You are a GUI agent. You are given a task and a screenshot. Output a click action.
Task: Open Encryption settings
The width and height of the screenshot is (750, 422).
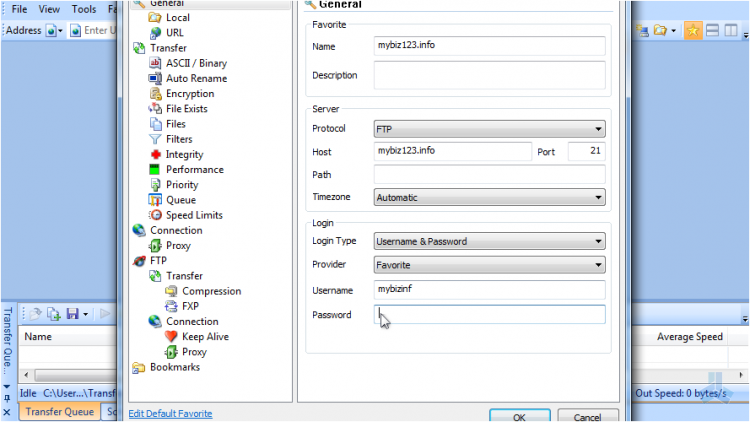[x=190, y=94]
